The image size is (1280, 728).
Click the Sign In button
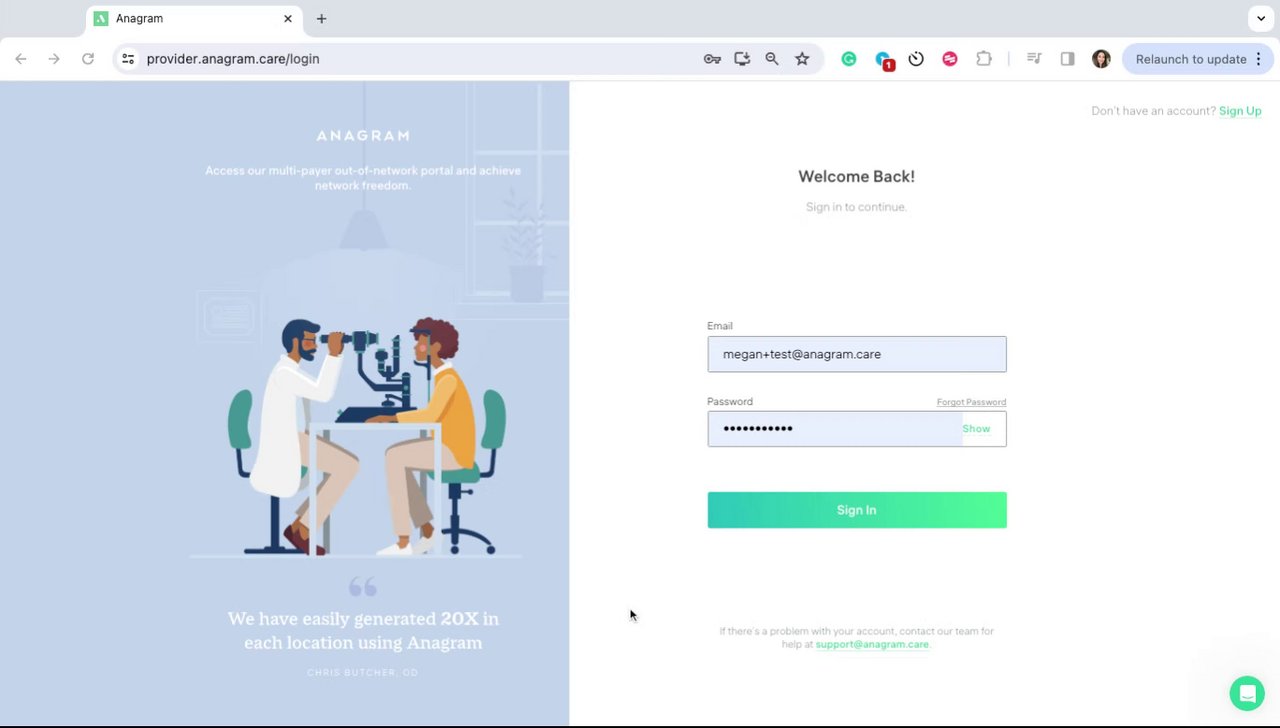857,510
